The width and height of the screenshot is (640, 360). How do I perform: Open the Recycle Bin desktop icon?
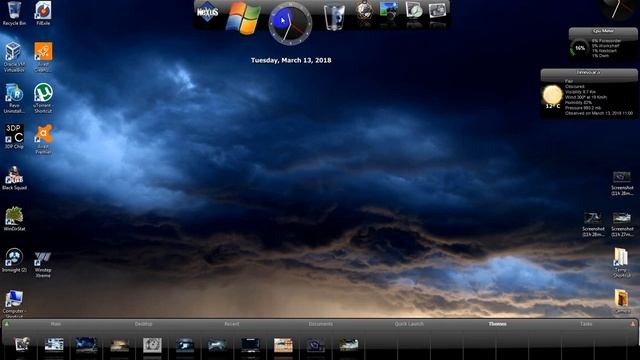pyautogui.click(x=14, y=13)
